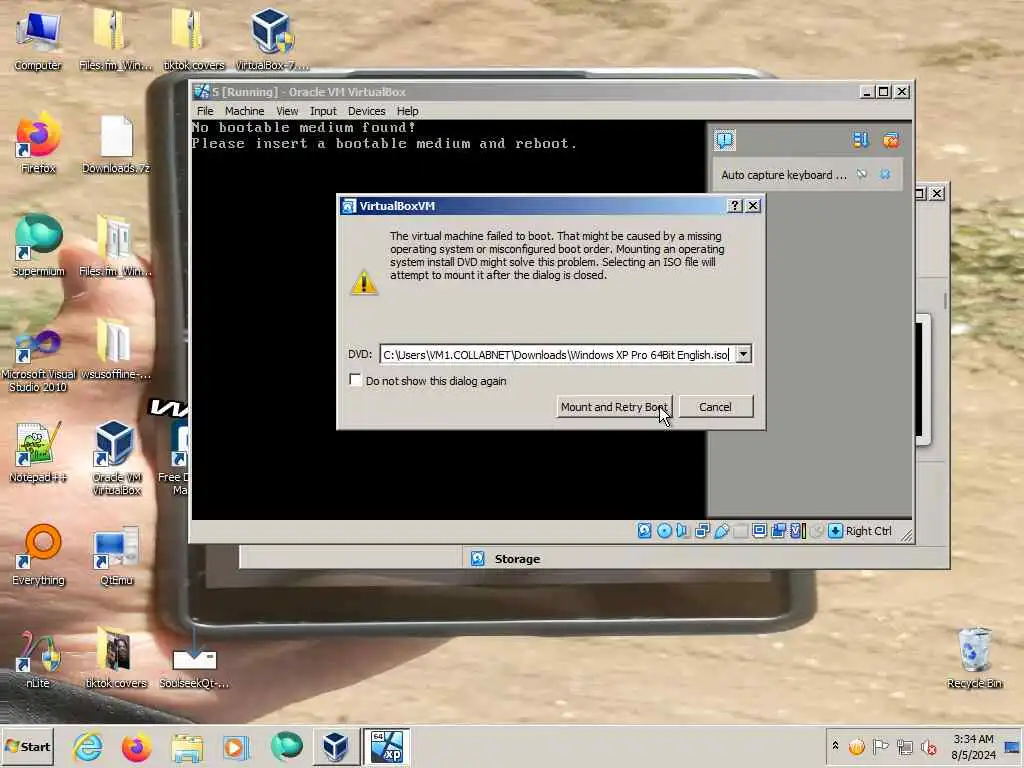Launch Internet Explorer from the taskbar
The height and width of the screenshot is (768, 1024).
[x=88, y=746]
